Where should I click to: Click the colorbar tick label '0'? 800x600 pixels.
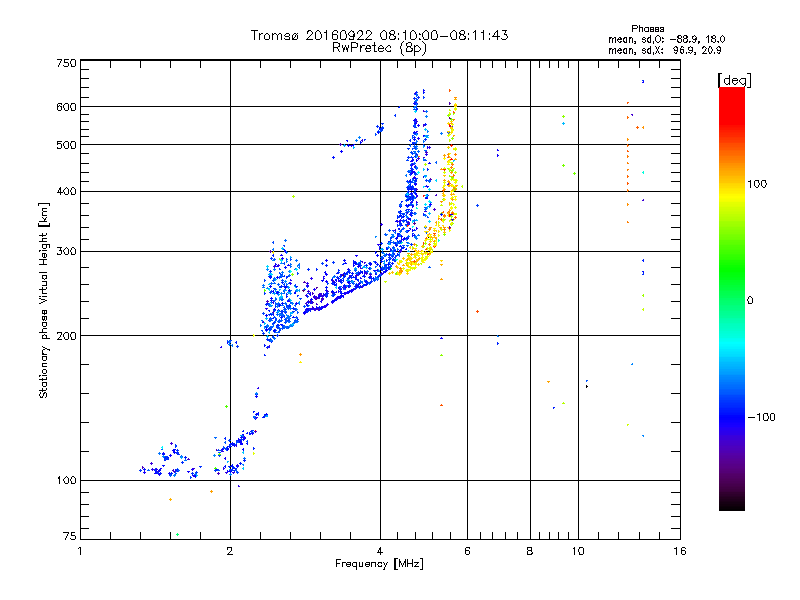point(750,301)
